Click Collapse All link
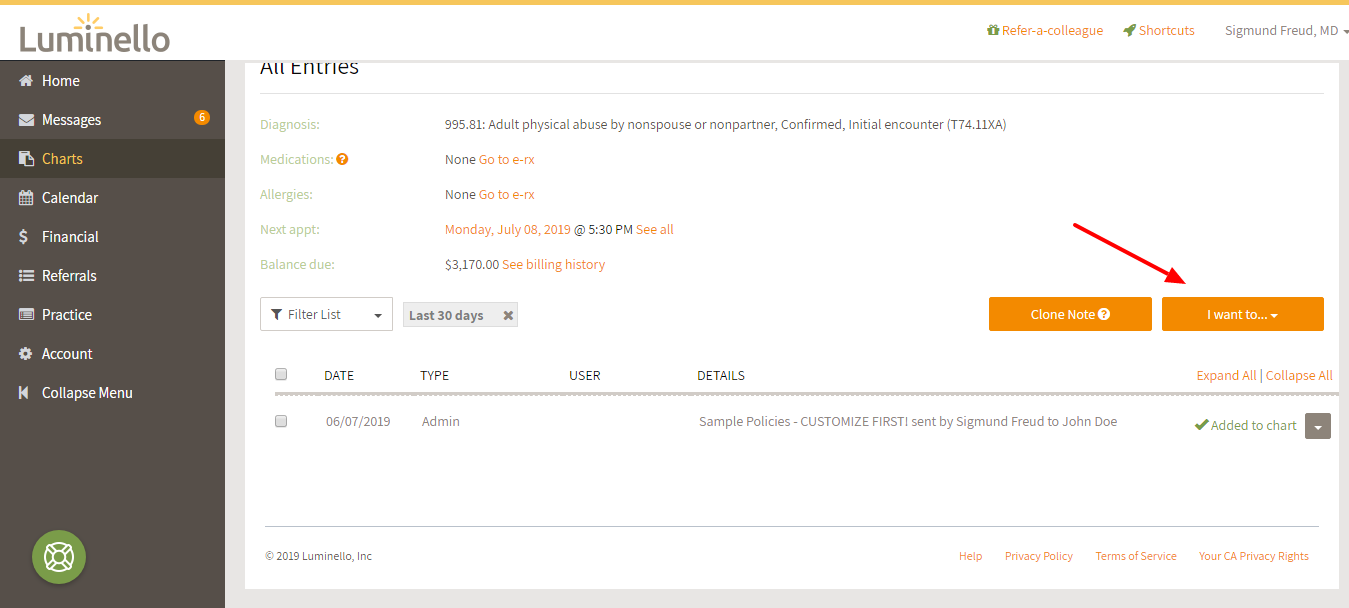The width and height of the screenshot is (1349, 608). click(1299, 376)
